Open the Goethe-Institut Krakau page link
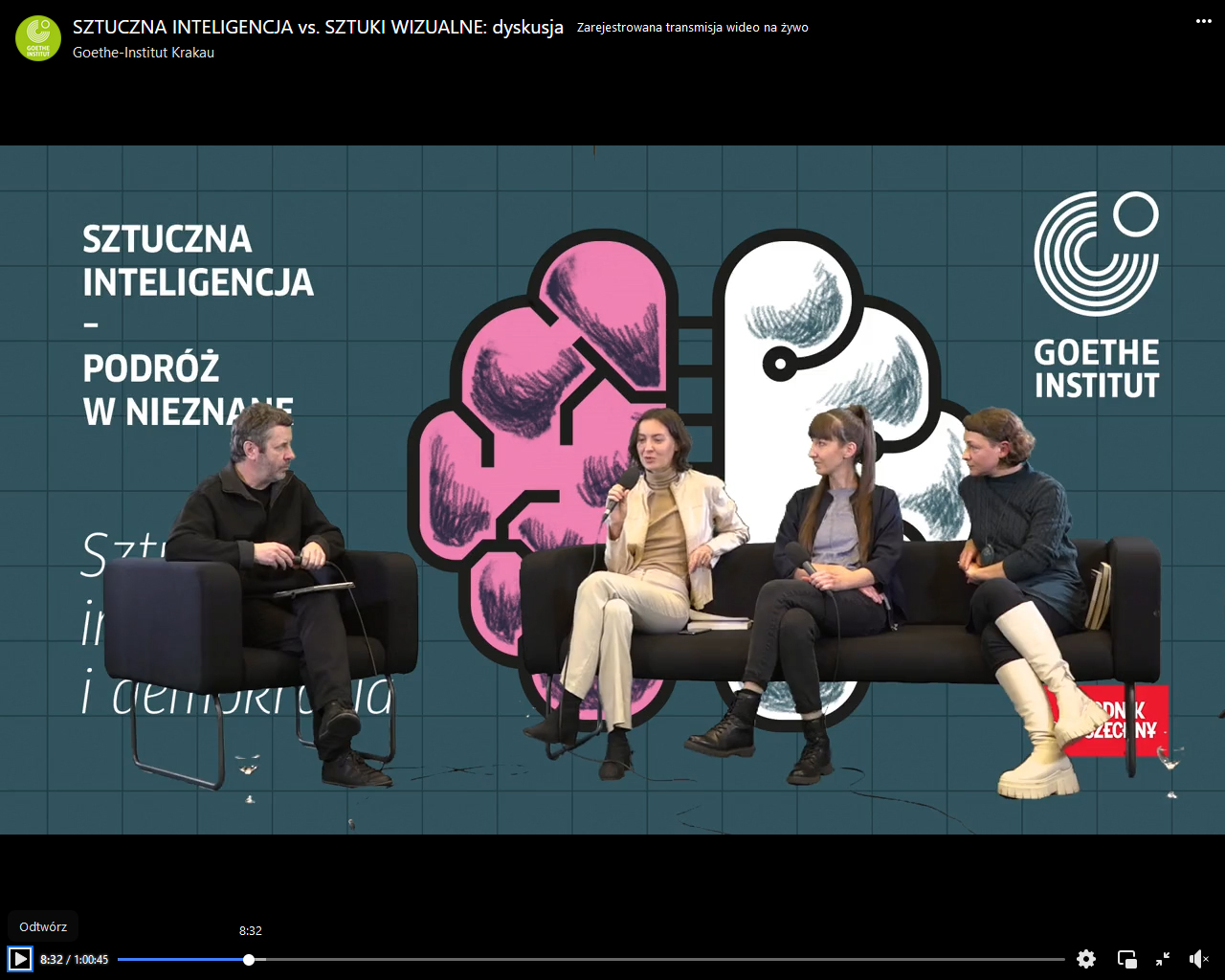This screenshot has width=1225, height=980. coord(144,53)
